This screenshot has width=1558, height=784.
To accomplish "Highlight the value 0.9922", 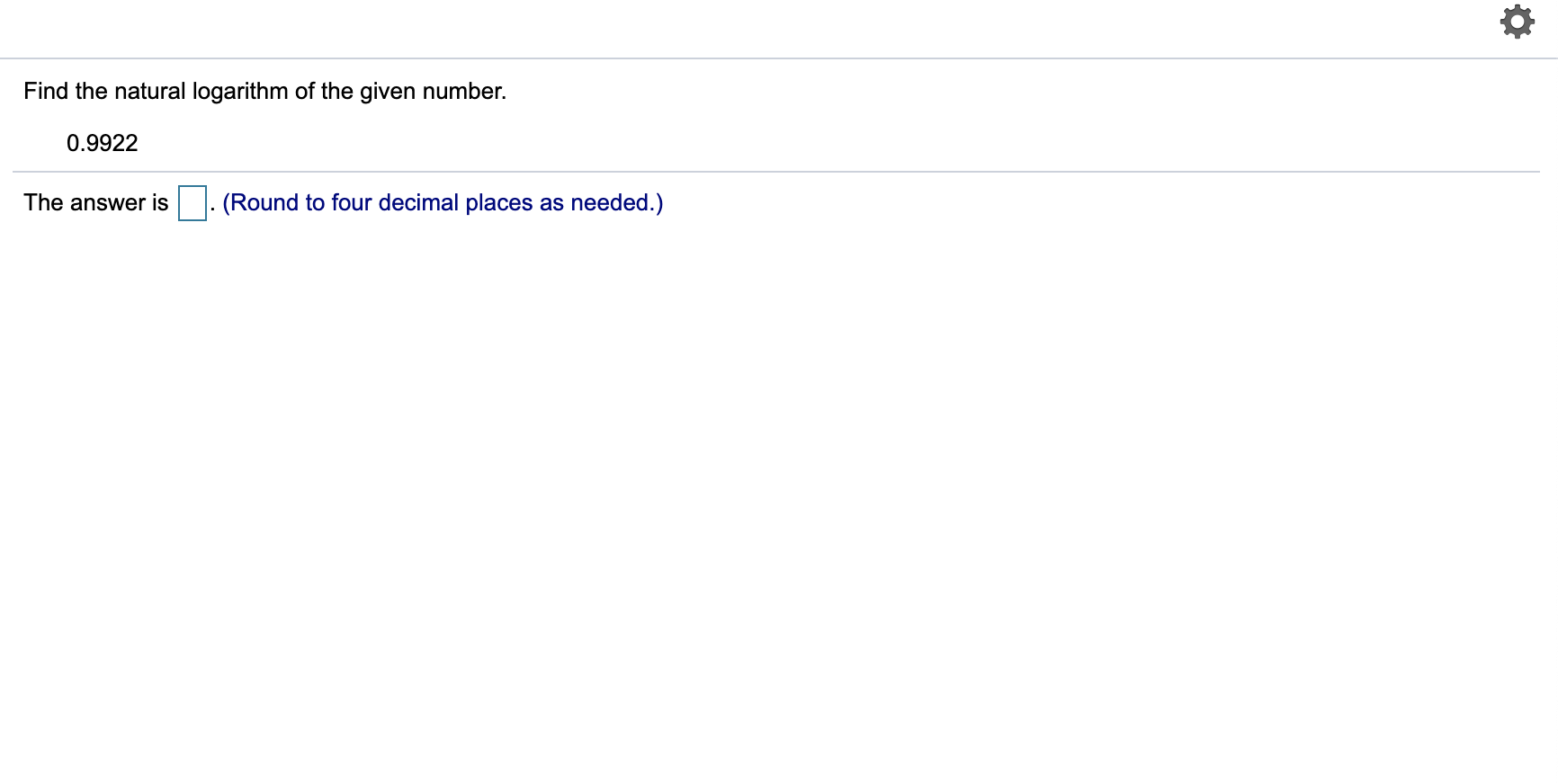I will click(x=101, y=142).
